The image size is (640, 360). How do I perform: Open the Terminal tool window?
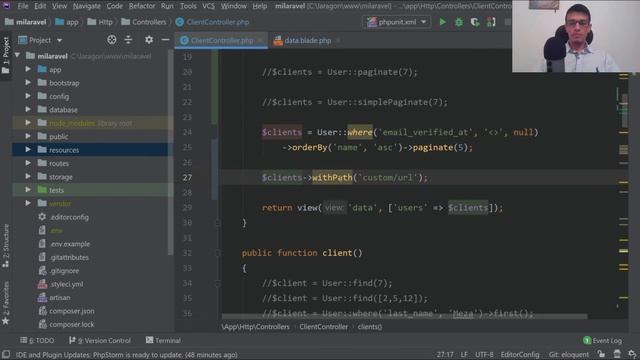pyautogui.click(x=163, y=340)
